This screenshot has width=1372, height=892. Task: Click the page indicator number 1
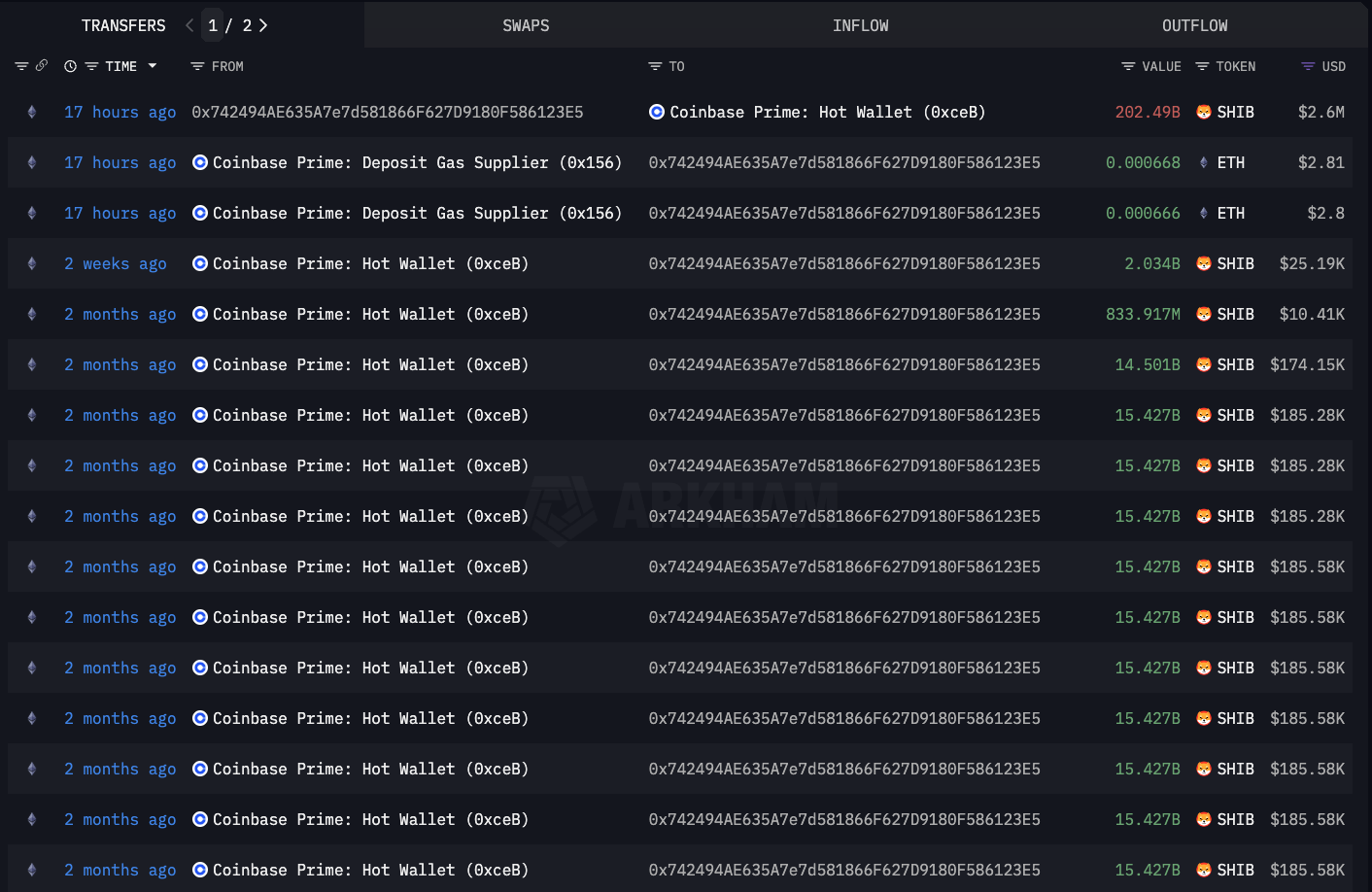pos(213,25)
